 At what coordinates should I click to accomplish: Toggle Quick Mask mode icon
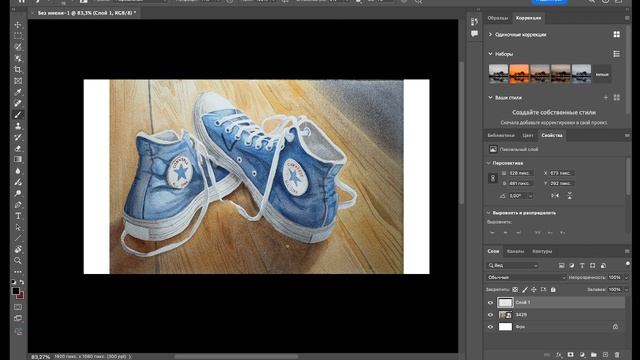click(x=18, y=307)
